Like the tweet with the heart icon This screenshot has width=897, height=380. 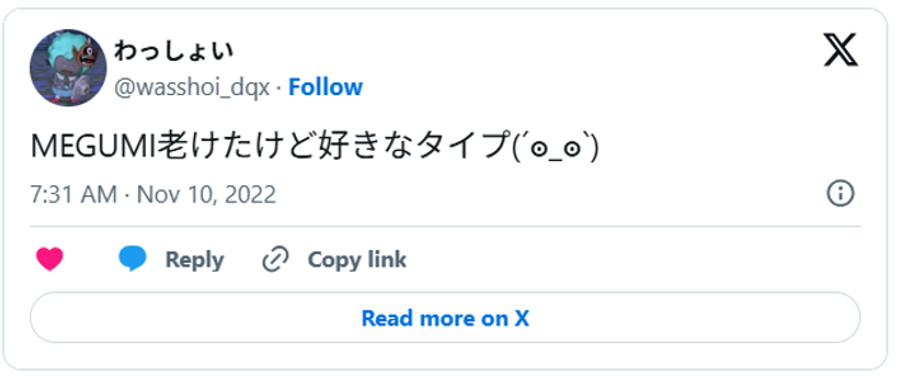tap(50, 259)
